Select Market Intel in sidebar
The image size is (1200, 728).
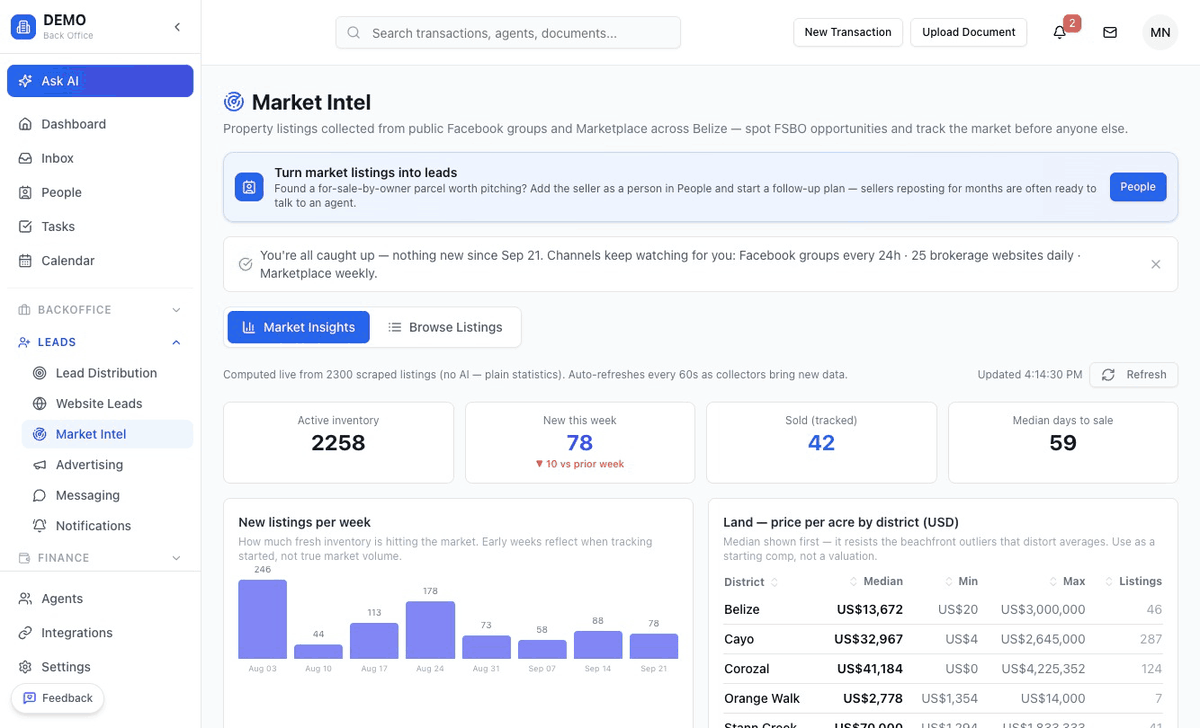pos(107,434)
